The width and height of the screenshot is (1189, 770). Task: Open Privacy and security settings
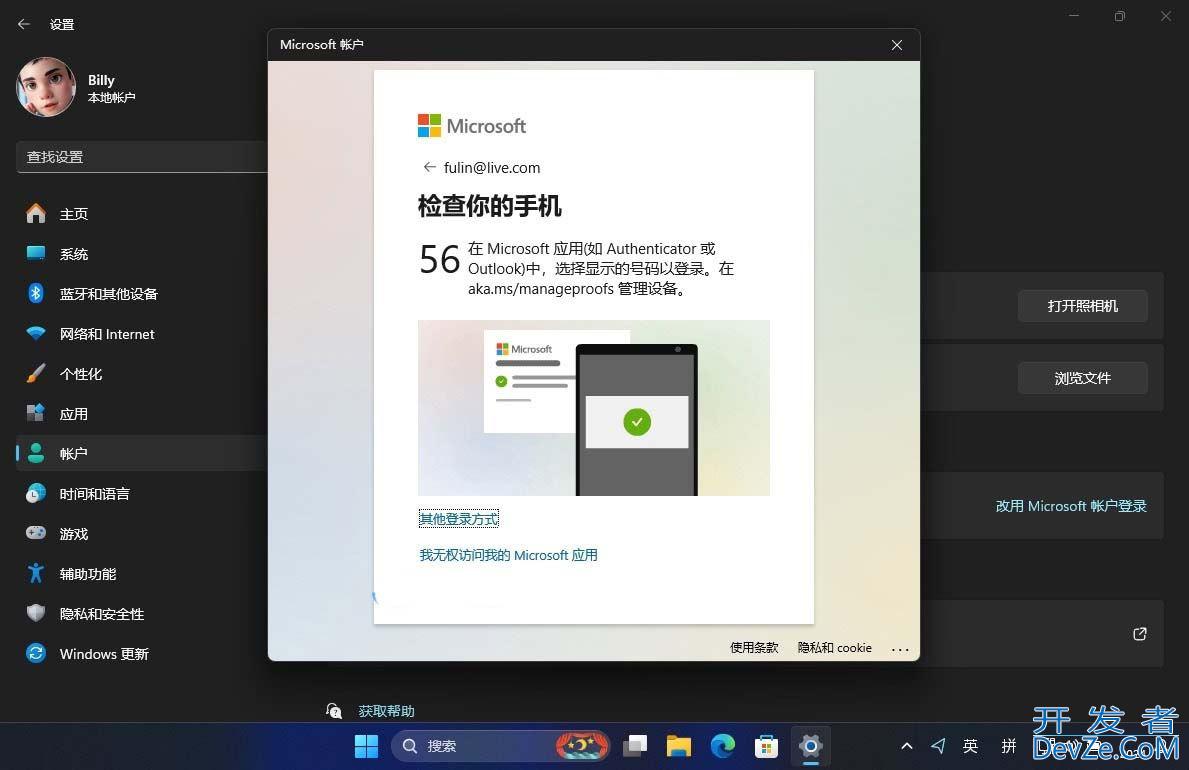coord(101,614)
